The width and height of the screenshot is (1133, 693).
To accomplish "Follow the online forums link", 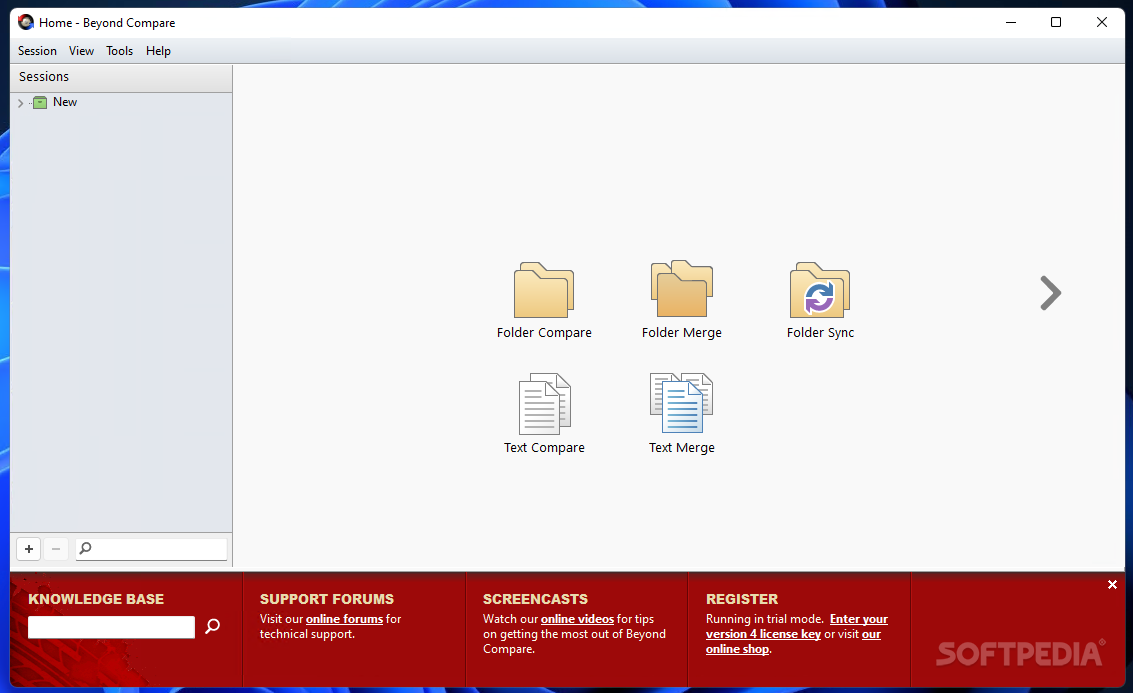I will (344, 619).
